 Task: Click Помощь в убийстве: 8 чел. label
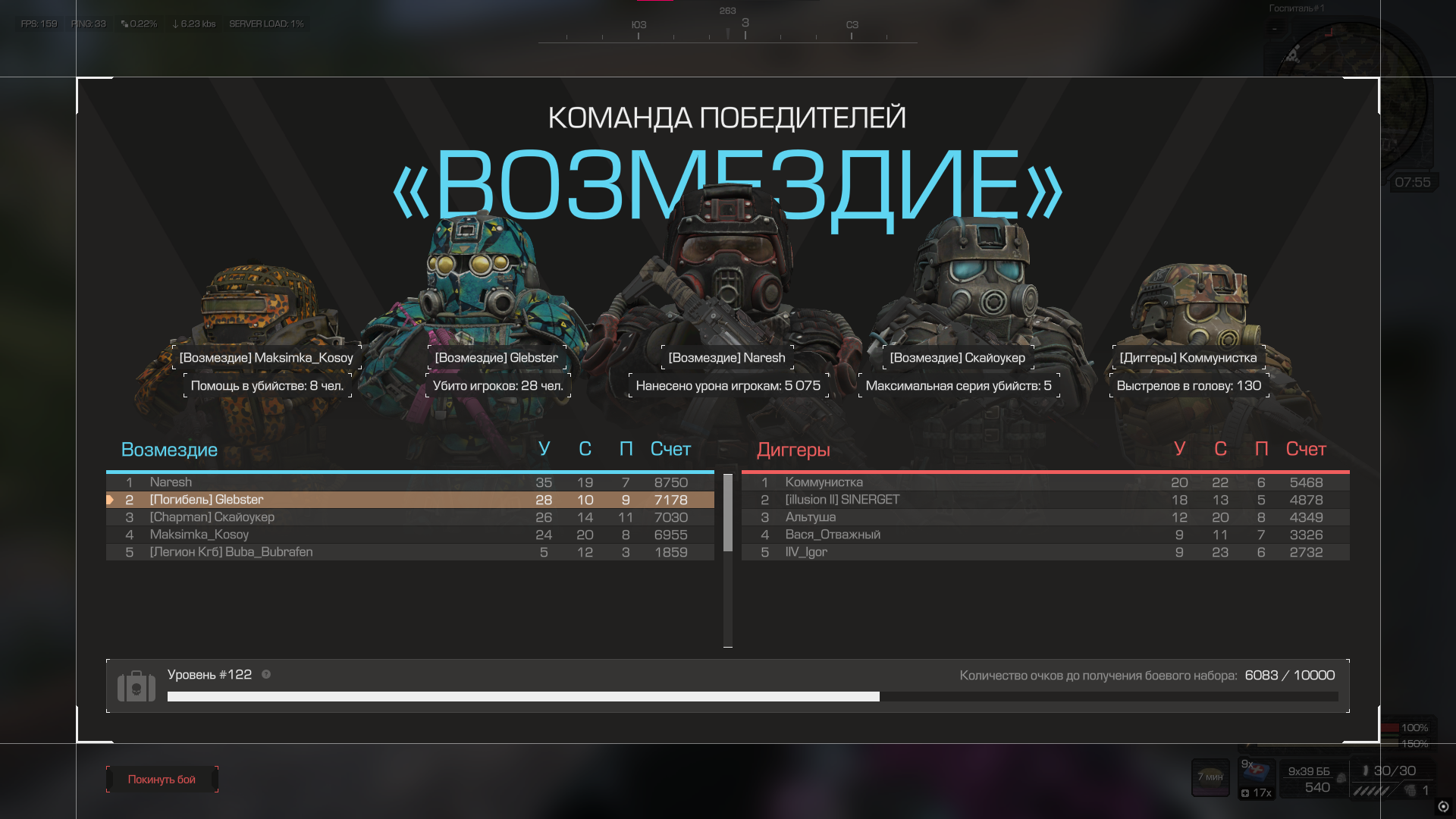[267, 386]
